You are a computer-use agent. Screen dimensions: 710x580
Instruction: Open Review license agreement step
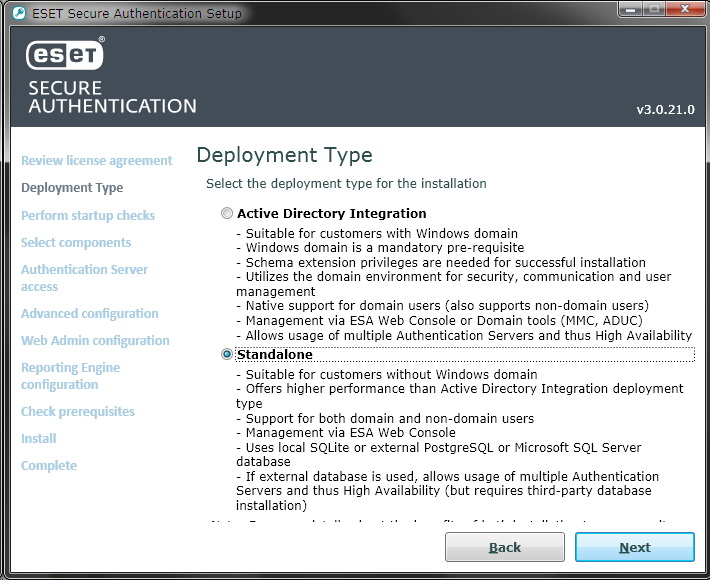pos(96,161)
